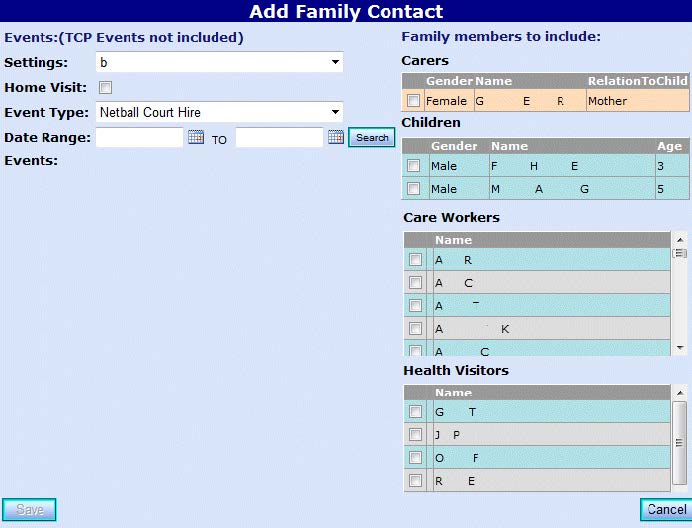Viewport: 692px width, 528px height.
Task: Select first care worker checkbox
Action: point(415,260)
